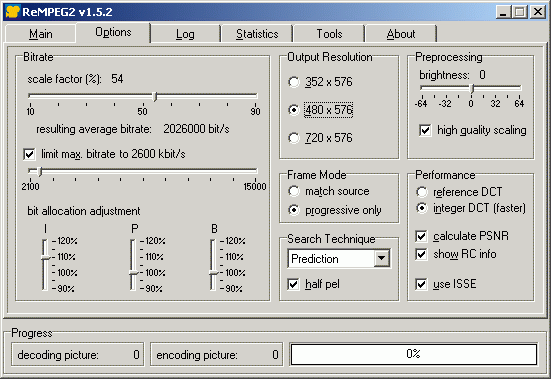Click the 0% progress bar
Image resolution: width=551 pixels, height=379 pixels.
(414, 354)
